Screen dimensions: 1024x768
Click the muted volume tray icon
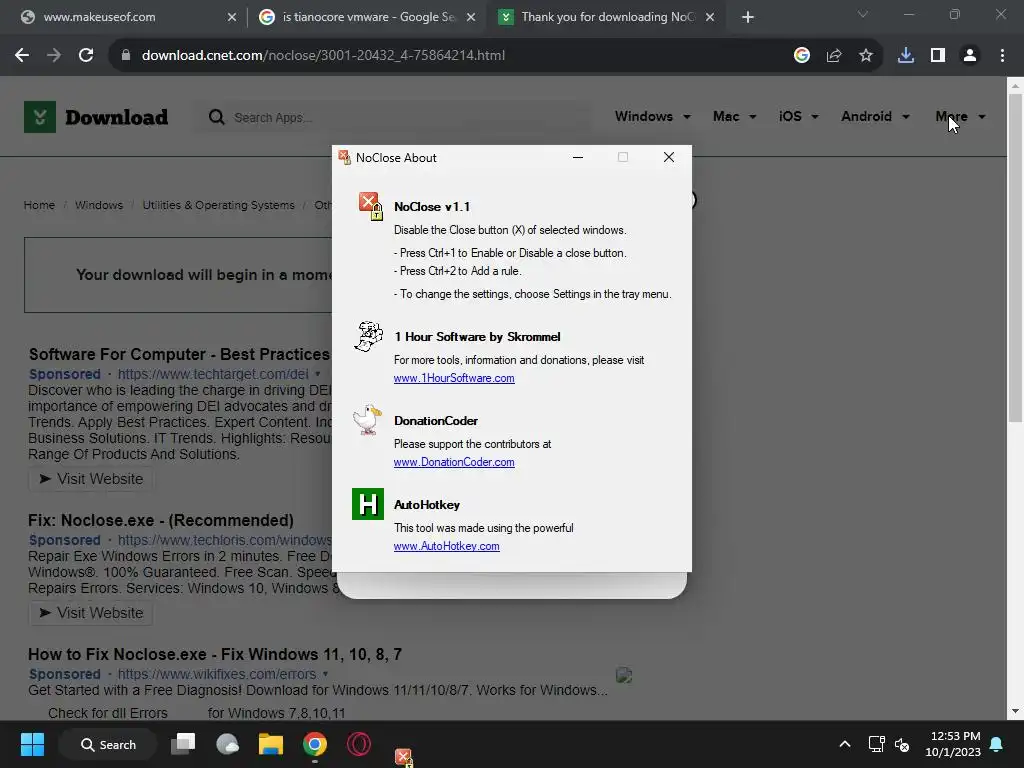click(x=902, y=744)
